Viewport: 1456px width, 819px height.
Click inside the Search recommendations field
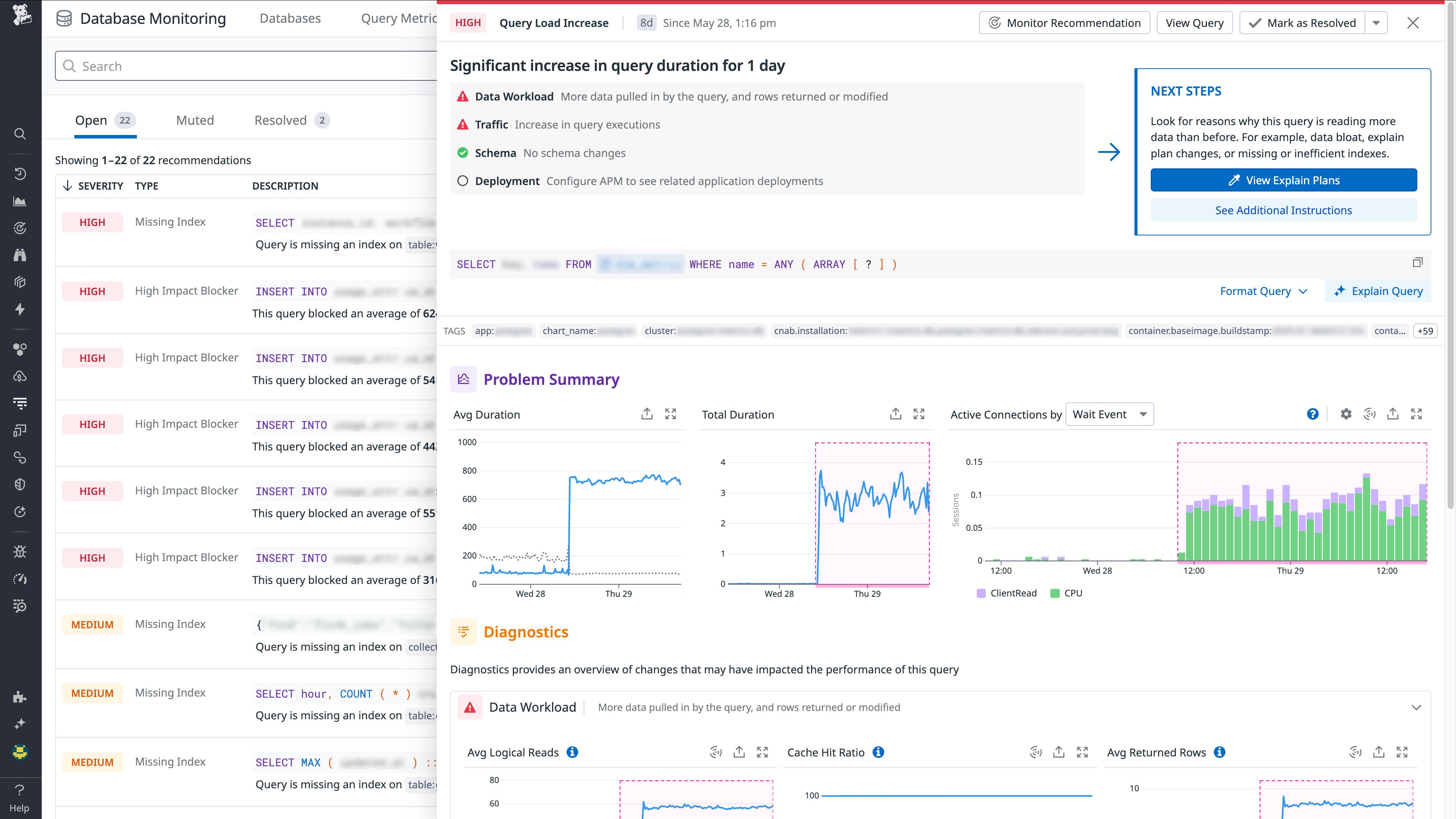click(226, 66)
